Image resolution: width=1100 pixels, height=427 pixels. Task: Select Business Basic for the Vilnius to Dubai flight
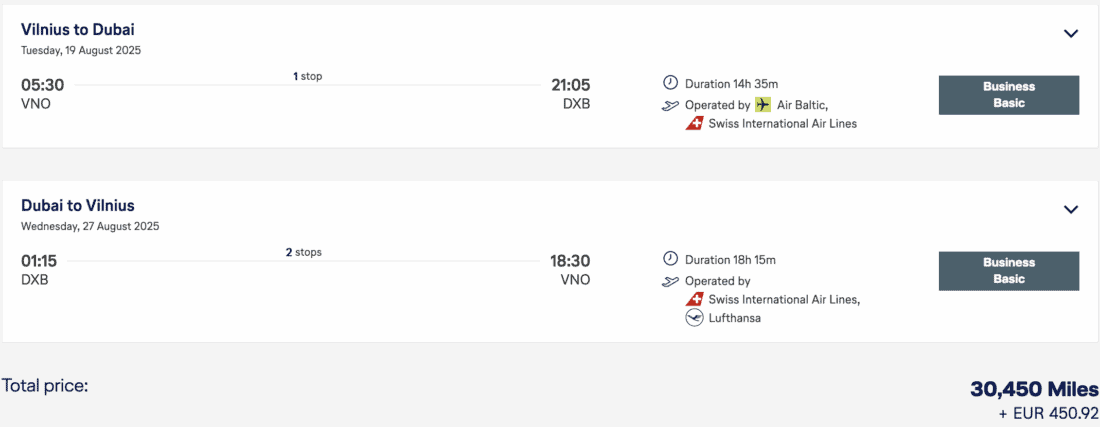tap(1008, 95)
